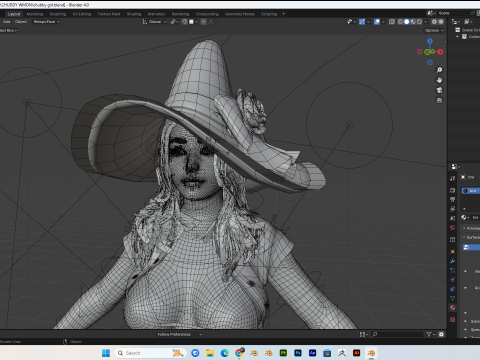Open the Particles properties tab
This screenshot has height=360, width=480.
(x=452, y=270)
